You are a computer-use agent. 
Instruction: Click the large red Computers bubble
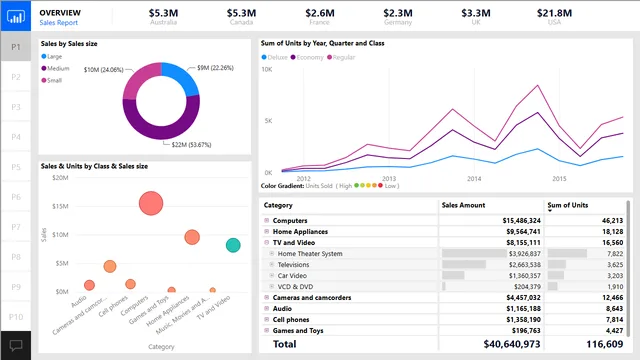click(151, 203)
